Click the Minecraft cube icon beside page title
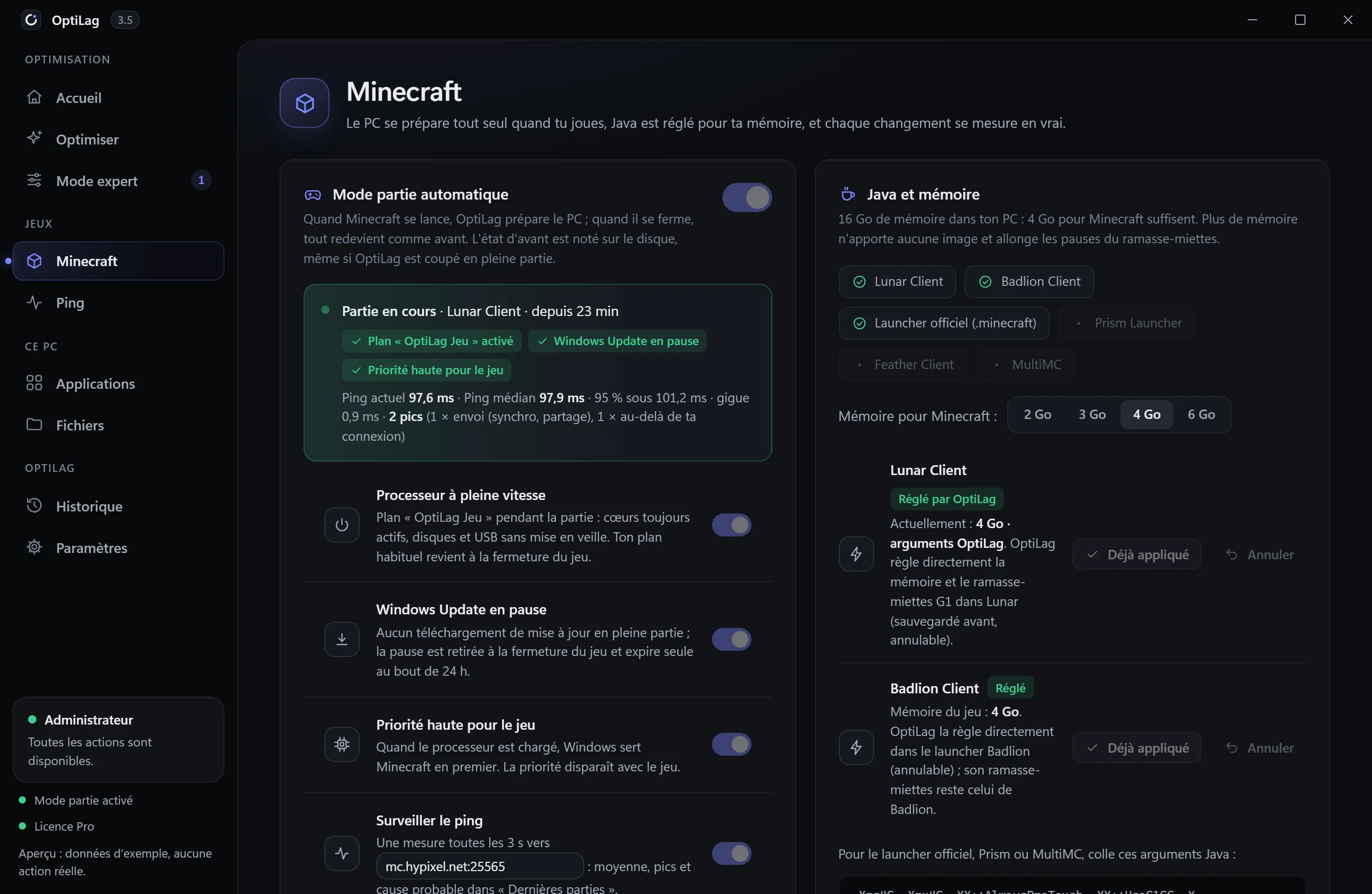The width and height of the screenshot is (1372, 894). [305, 103]
